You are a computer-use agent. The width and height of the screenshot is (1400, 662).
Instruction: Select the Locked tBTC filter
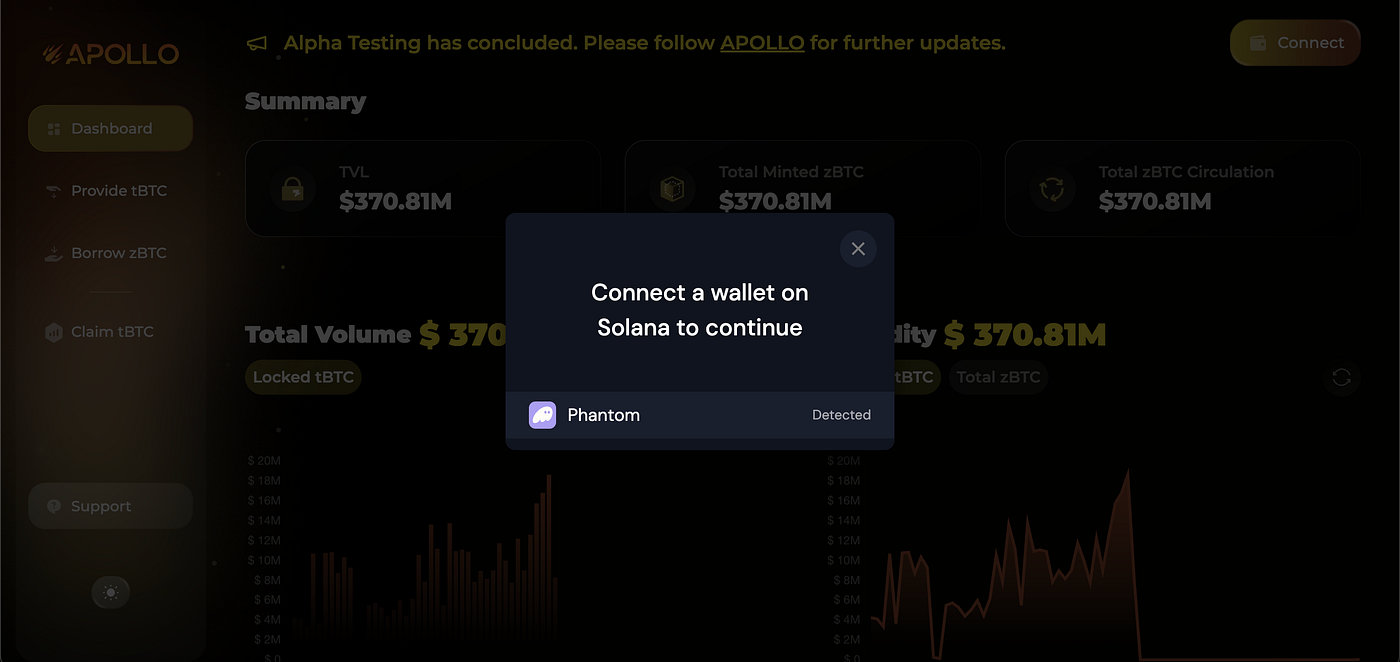coord(303,377)
